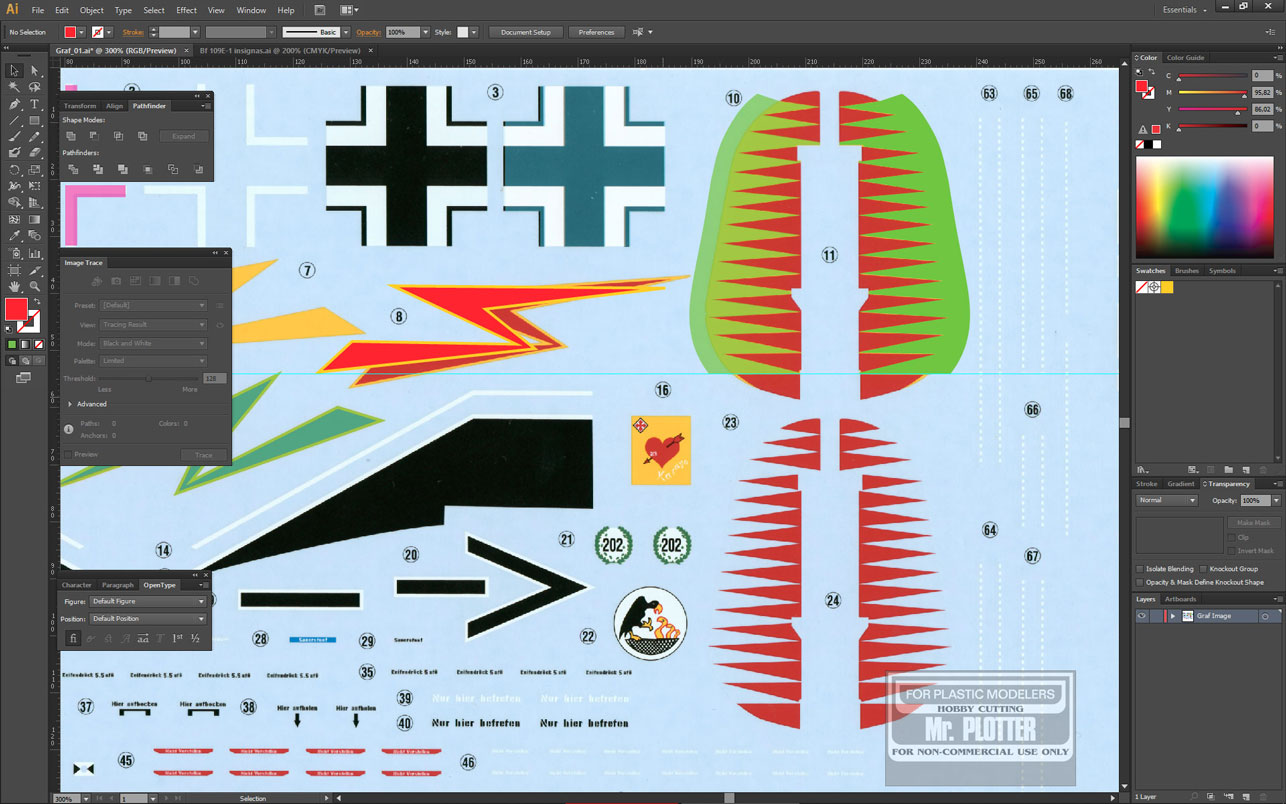Select the Lasso tool
1286x804 pixels.
tap(34, 88)
